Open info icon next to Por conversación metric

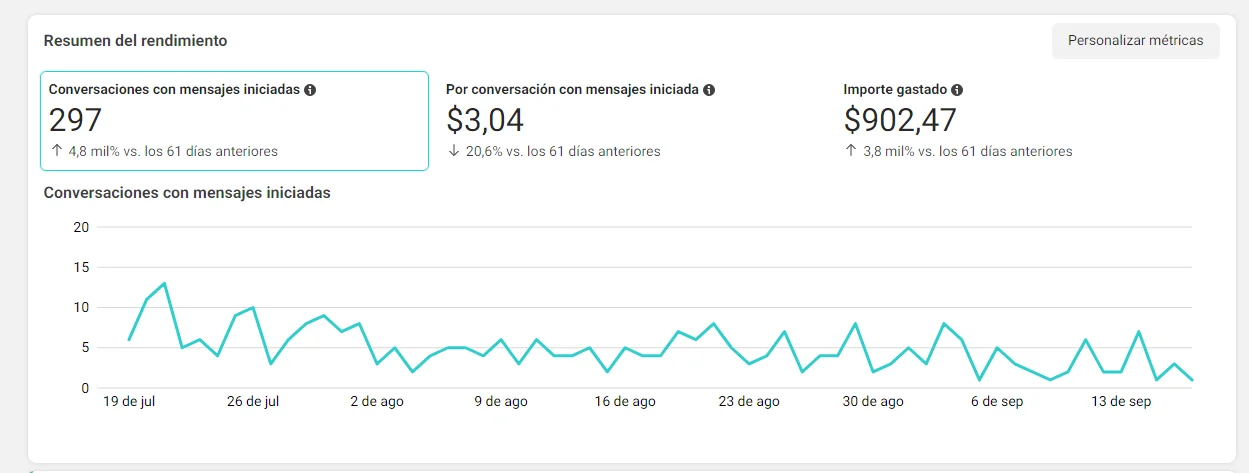709,90
